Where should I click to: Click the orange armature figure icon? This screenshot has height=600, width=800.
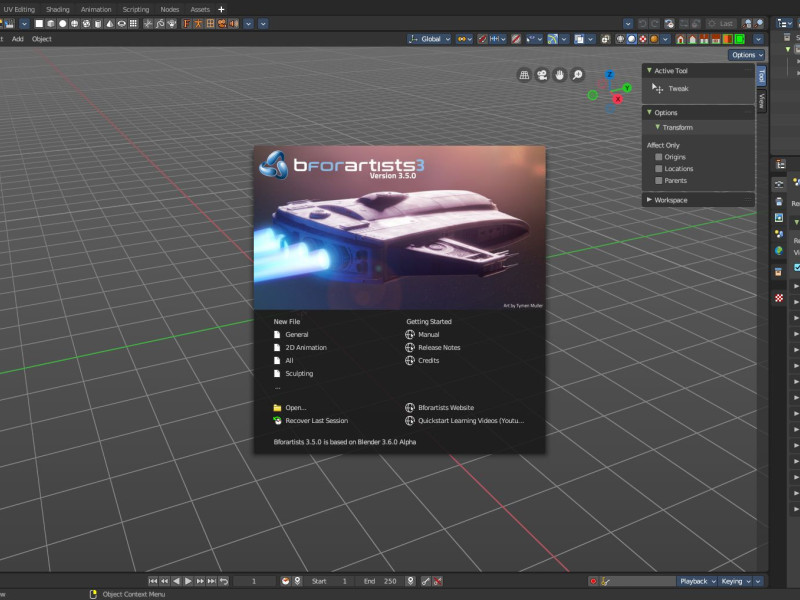[198, 23]
